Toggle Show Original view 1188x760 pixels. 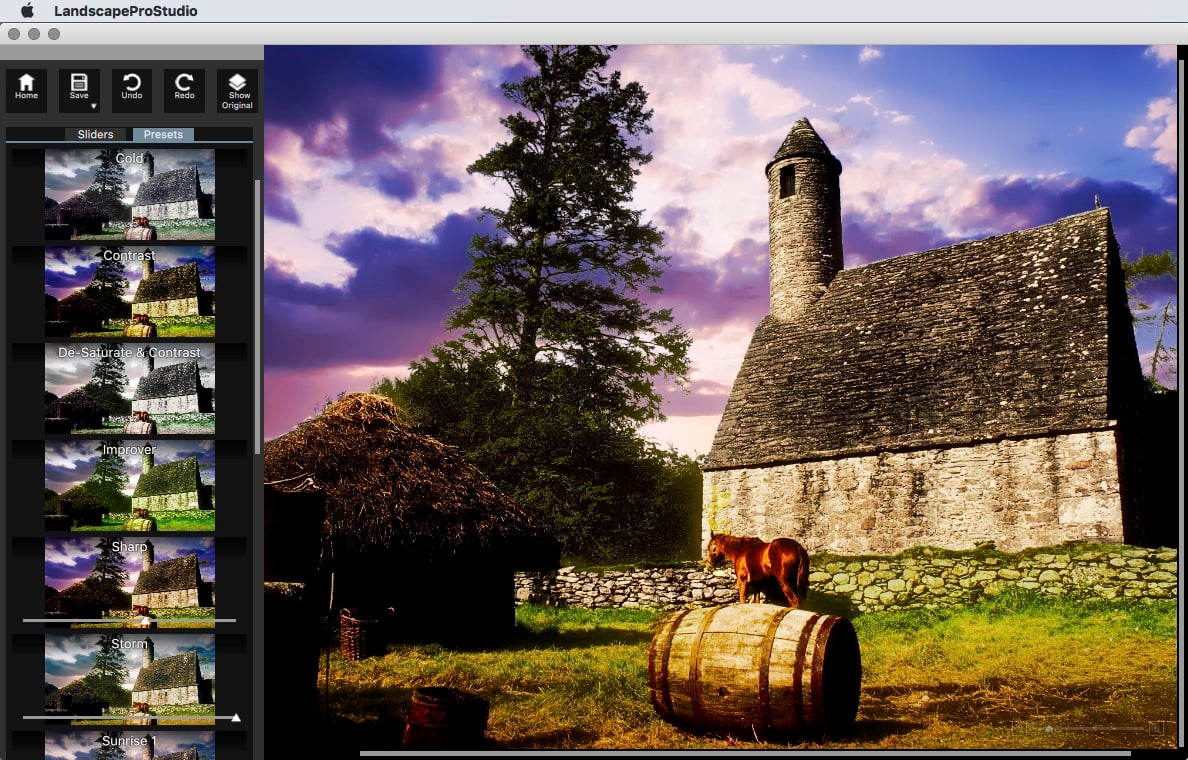click(237, 90)
